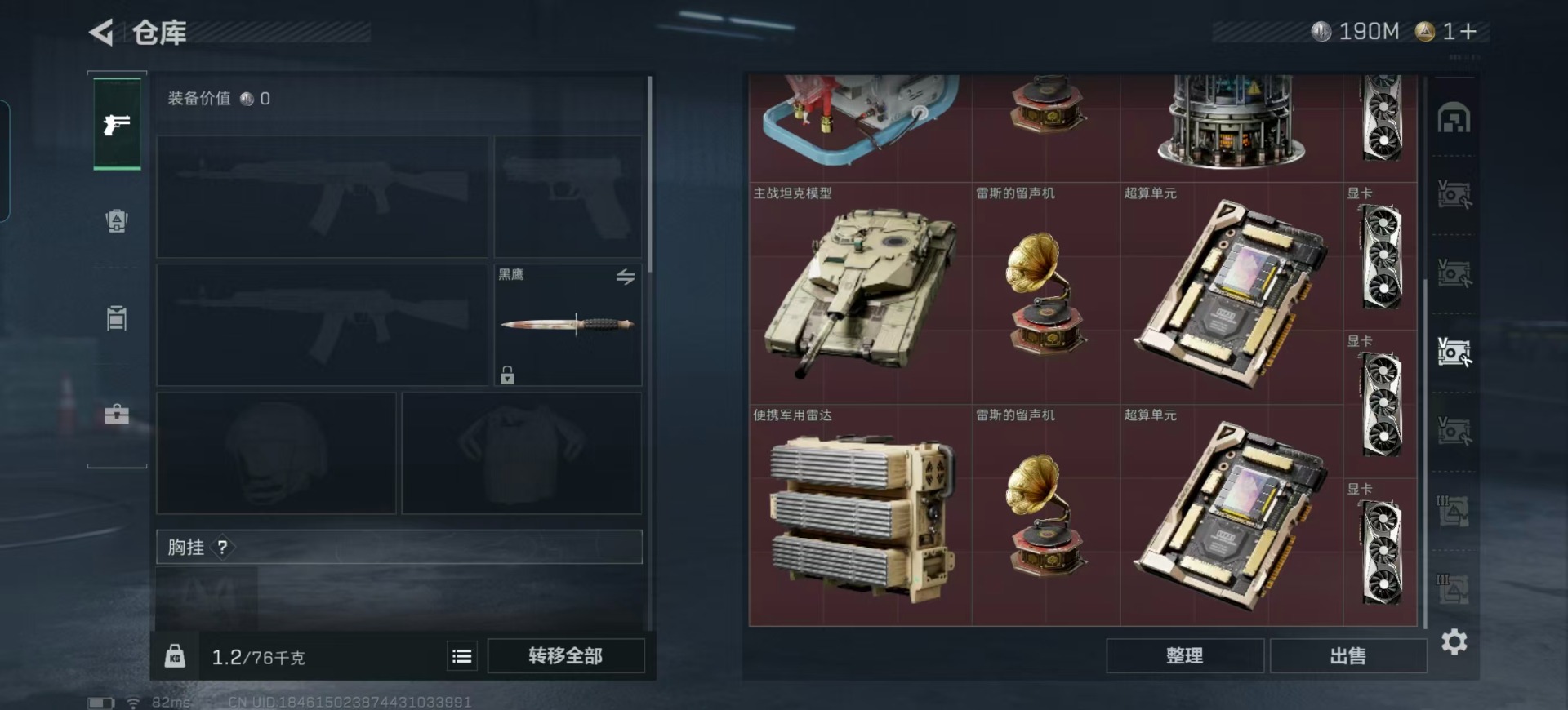
Task: Toggle the weight lock icon at bottom left
Action: point(175,656)
